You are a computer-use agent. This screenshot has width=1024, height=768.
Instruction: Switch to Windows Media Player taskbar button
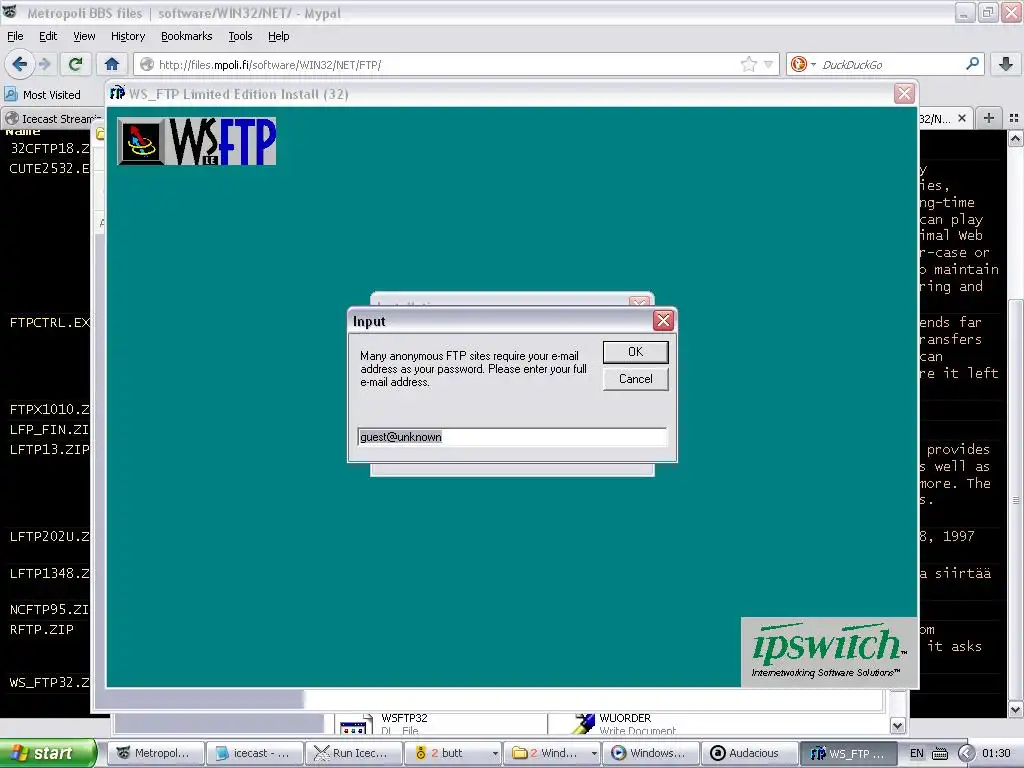[650, 753]
